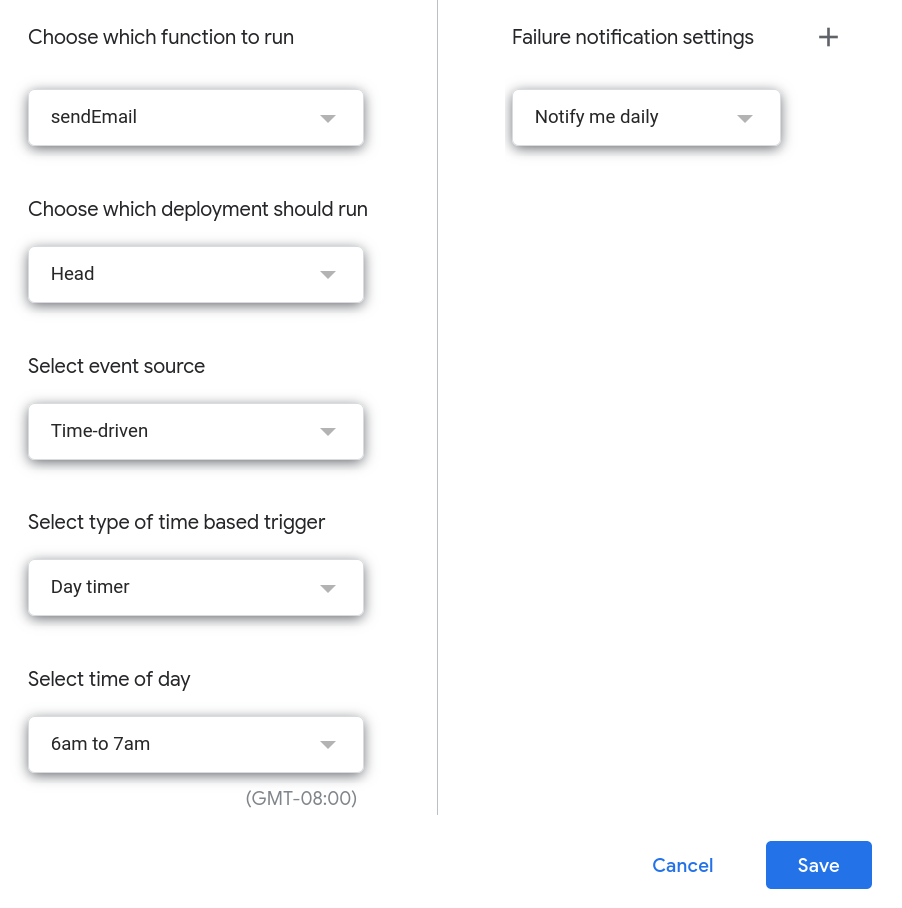Open the Head deployment dropdown
The image size is (902, 908).
196,274
